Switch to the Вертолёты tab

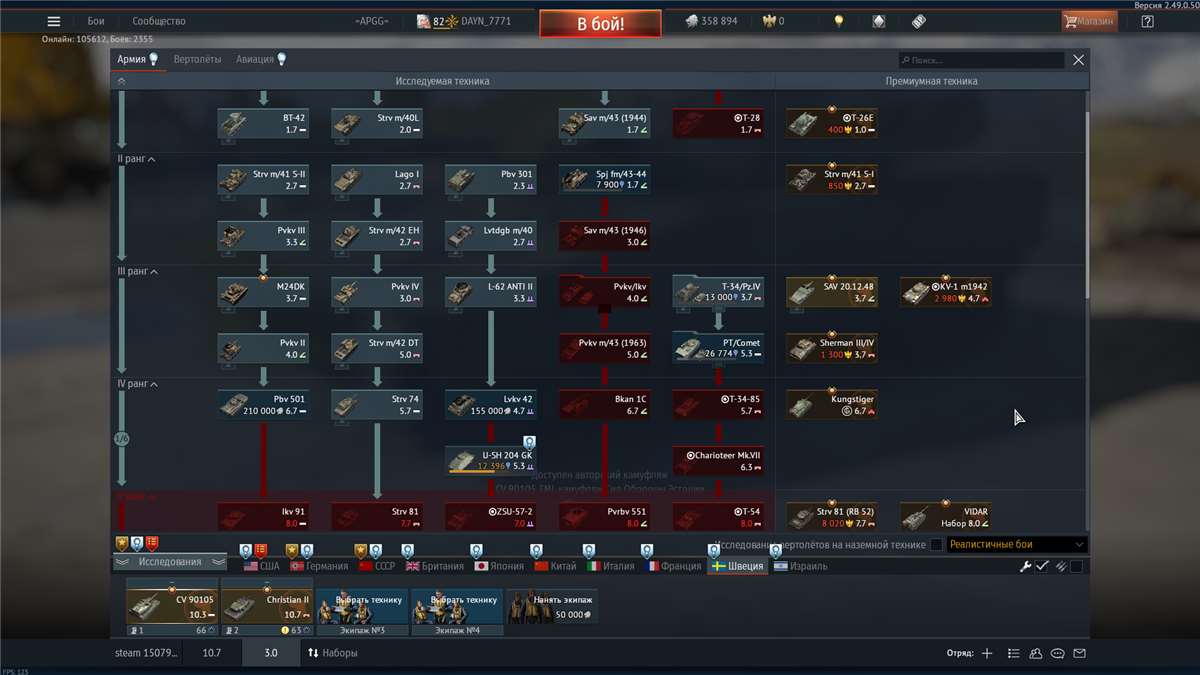click(x=197, y=59)
